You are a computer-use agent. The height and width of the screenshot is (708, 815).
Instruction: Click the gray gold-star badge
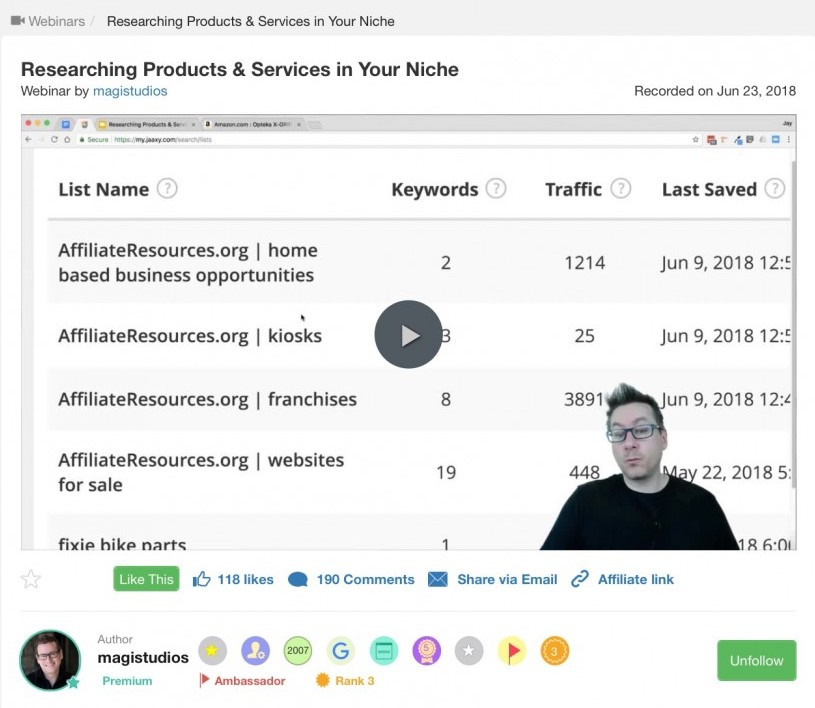pyautogui.click(x=212, y=651)
